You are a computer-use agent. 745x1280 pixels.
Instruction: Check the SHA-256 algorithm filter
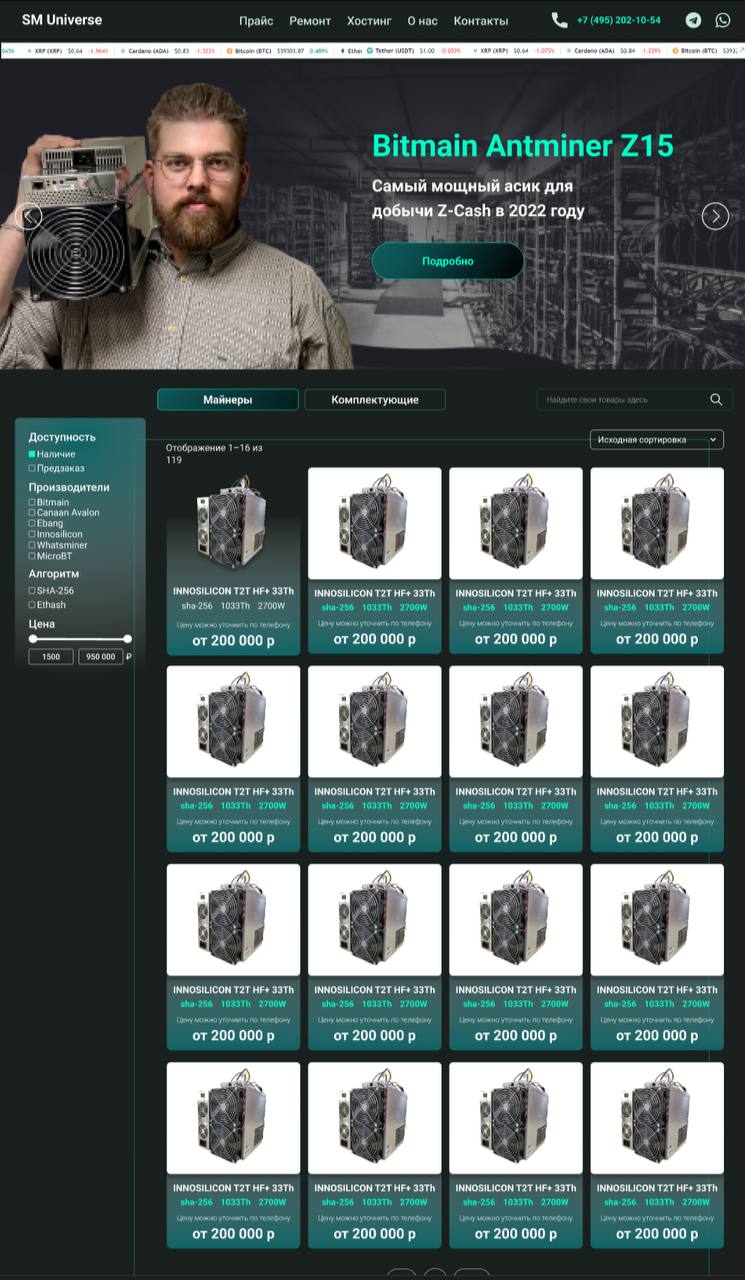coord(32,591)
